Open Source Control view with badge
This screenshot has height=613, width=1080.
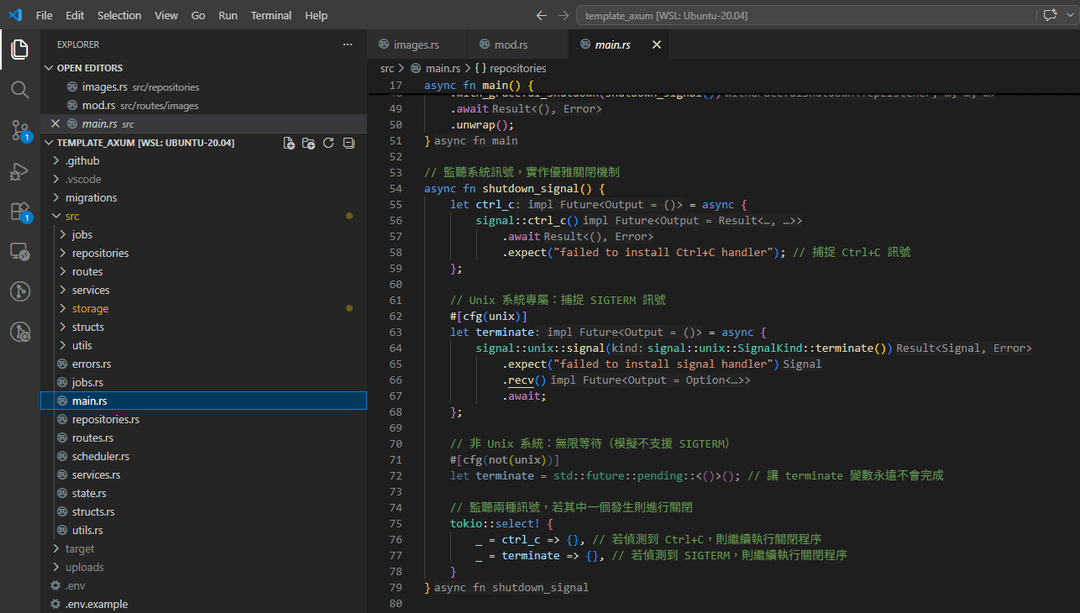[x=20, y=130]
